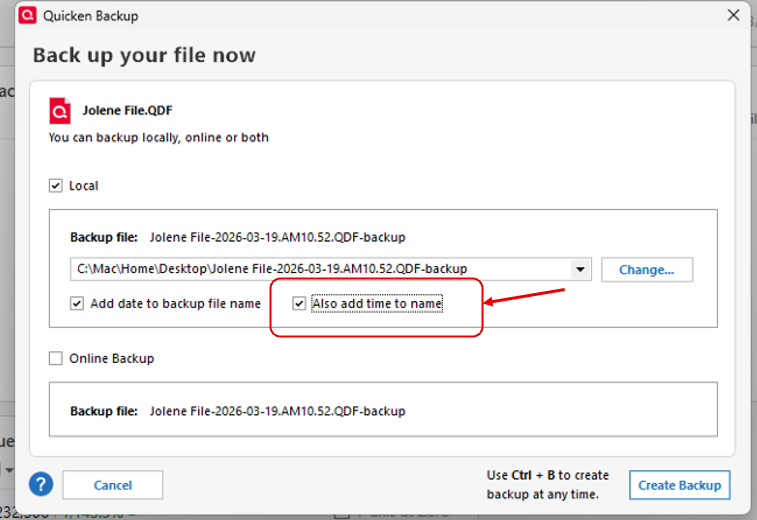Click 'Back up your file now' heading
The height and width of the screenshot is (520, 757).
coord(144,55)
